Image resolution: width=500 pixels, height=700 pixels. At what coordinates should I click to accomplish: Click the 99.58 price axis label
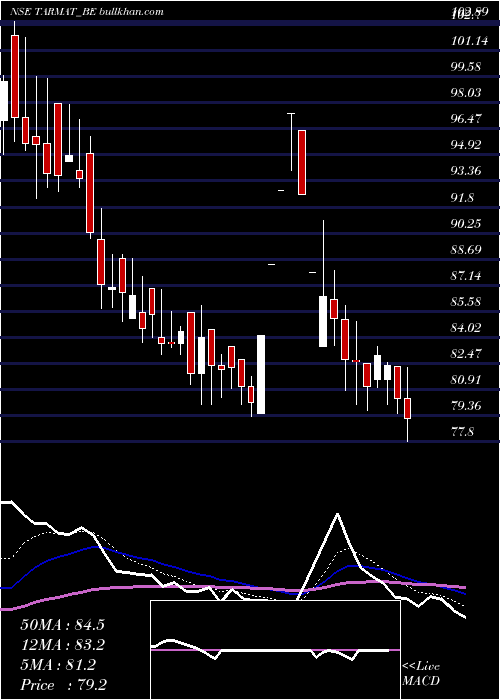pyautogui.click(x=466, y=67)
